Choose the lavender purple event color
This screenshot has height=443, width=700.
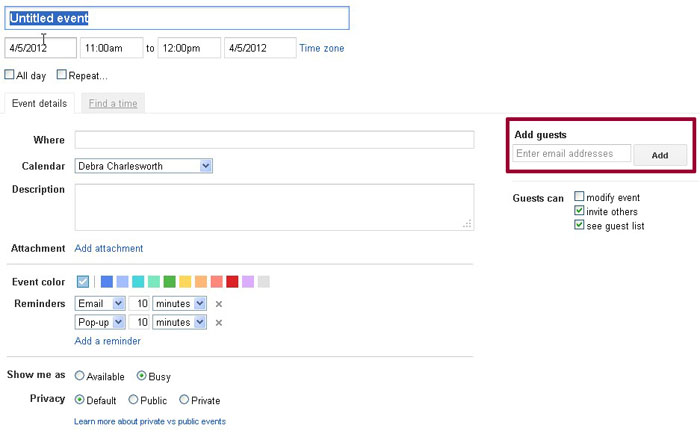tap(248, 282)
